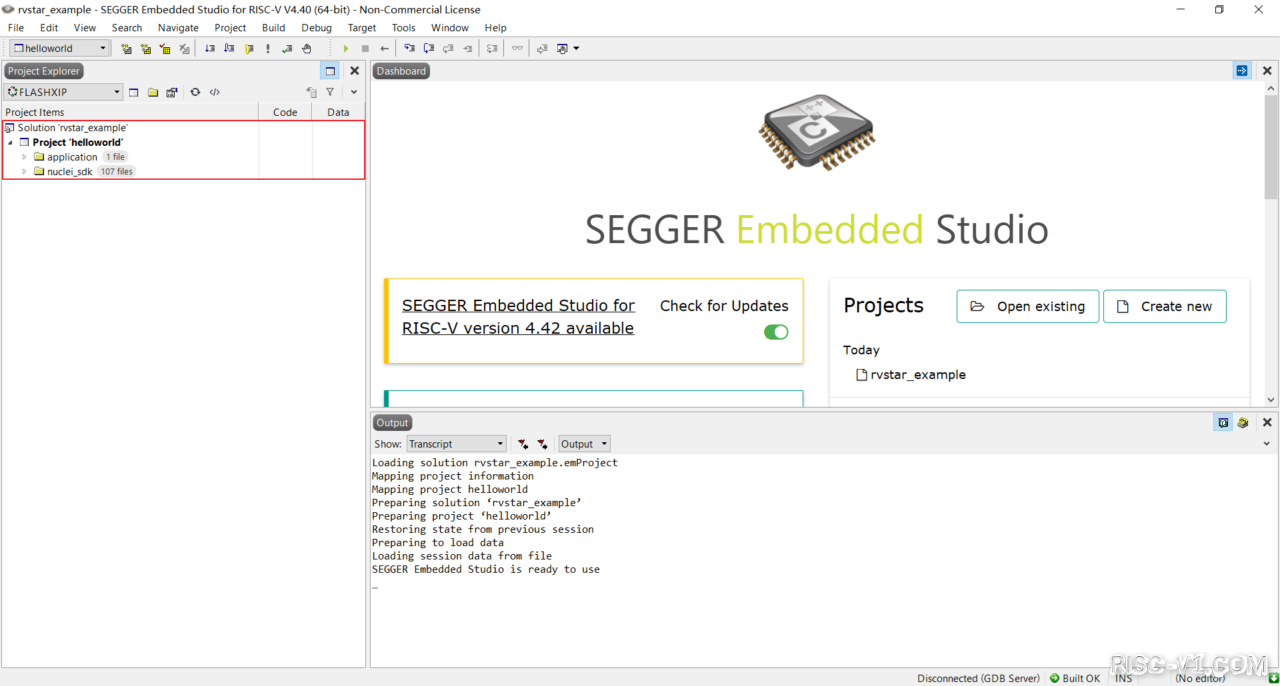Click the green Start Debugging play icon
This screenshot has width=1280, height=686.
click(346, 48)
